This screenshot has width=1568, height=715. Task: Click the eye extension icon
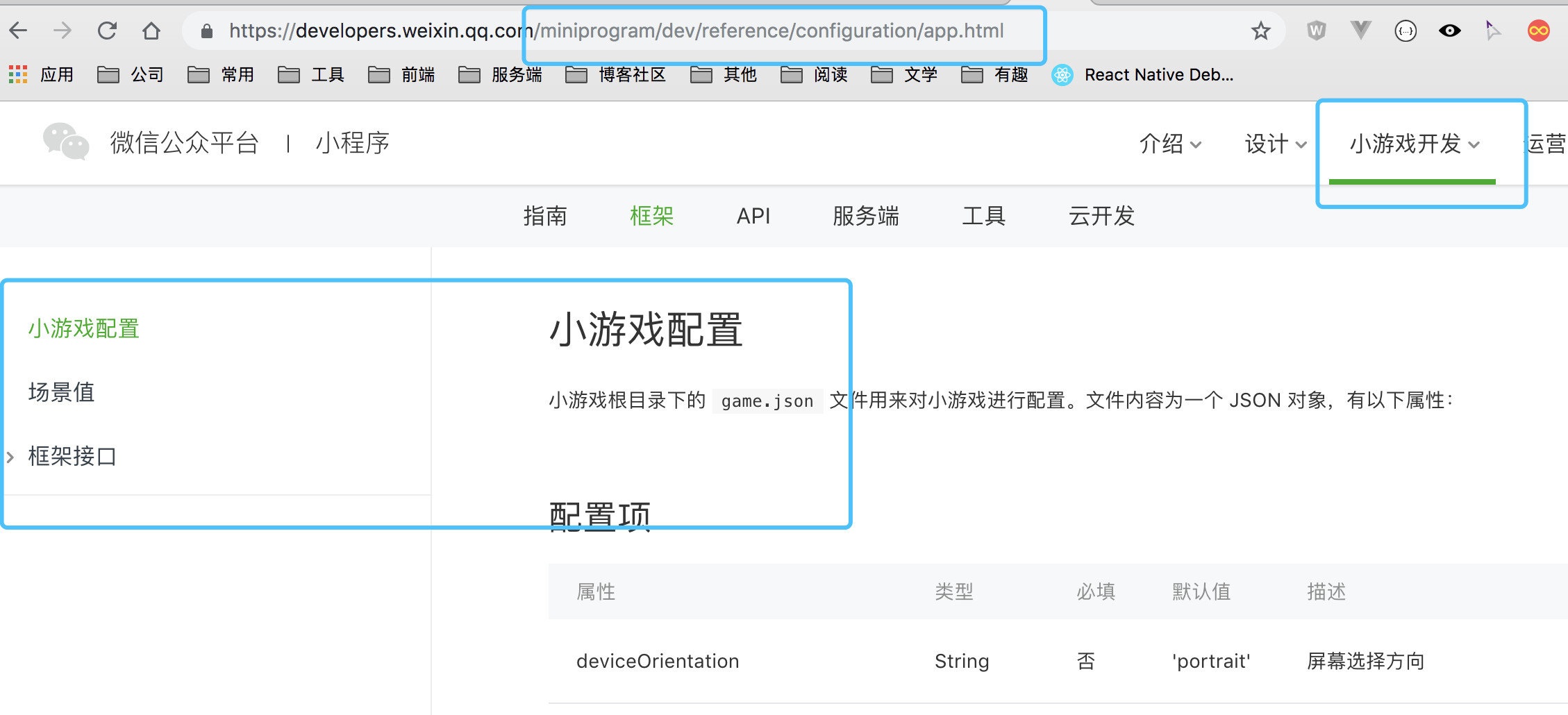1450,31
